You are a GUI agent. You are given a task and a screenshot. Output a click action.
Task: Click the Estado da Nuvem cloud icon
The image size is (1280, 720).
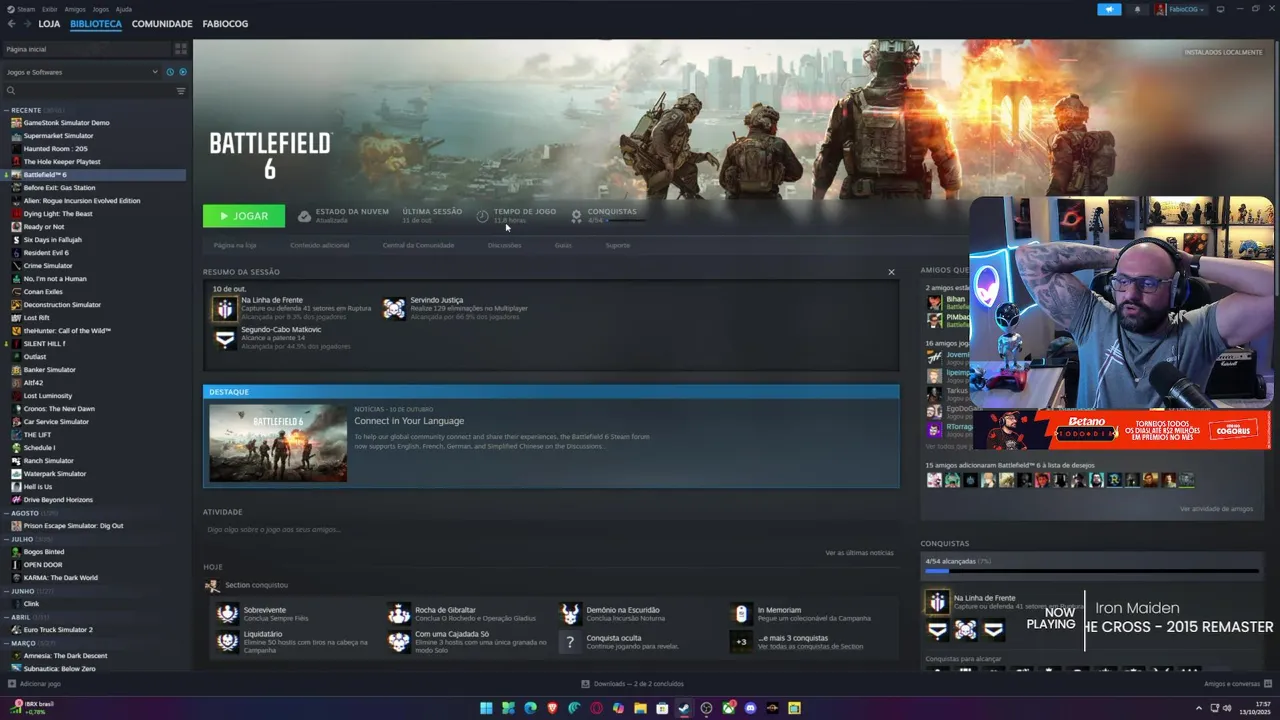(x=304, y=216)
